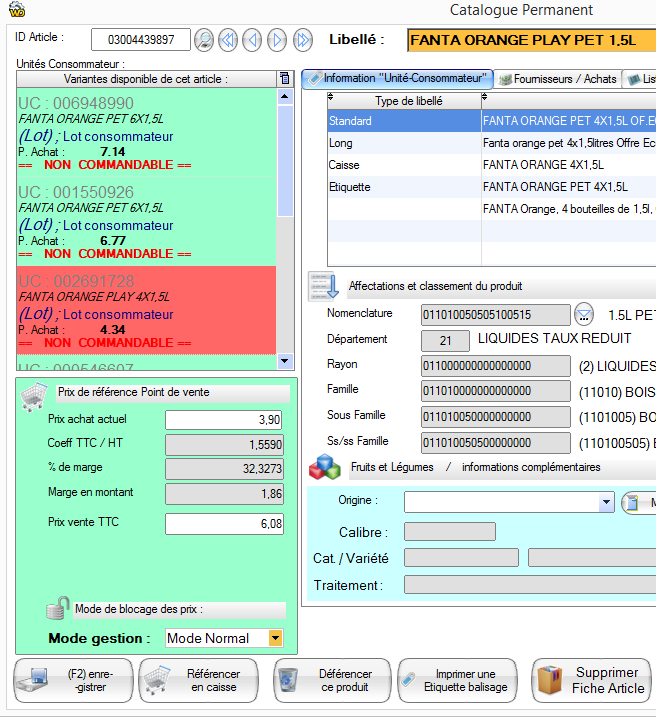Click the article search magnifier icon

[204, 40]
